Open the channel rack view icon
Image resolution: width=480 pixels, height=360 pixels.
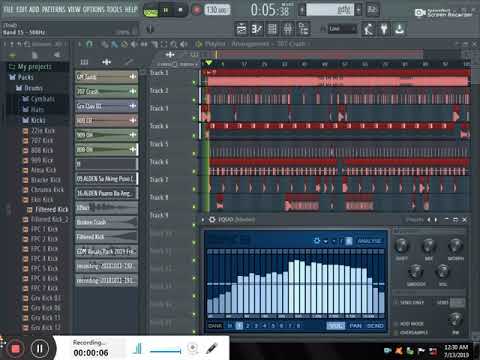click(x=272, y=29)
